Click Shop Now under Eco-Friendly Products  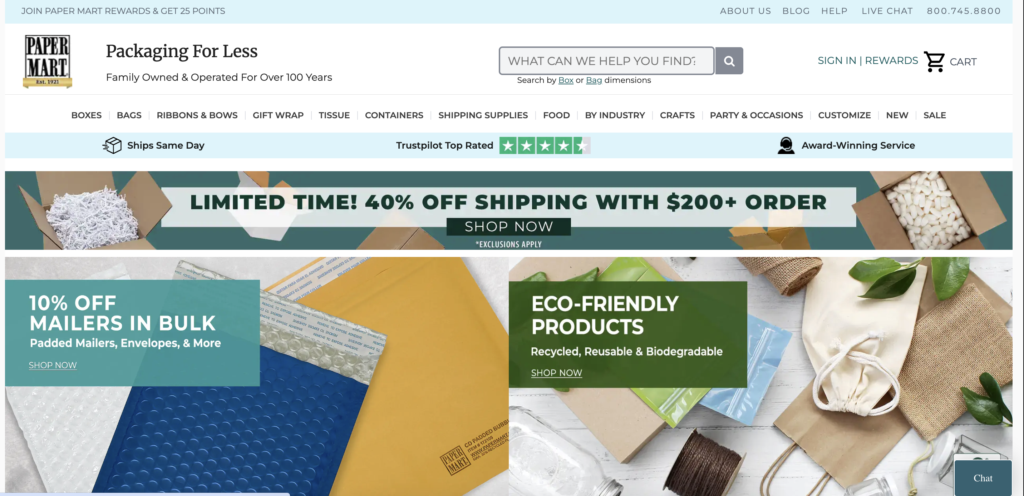[x=556, y=373]
